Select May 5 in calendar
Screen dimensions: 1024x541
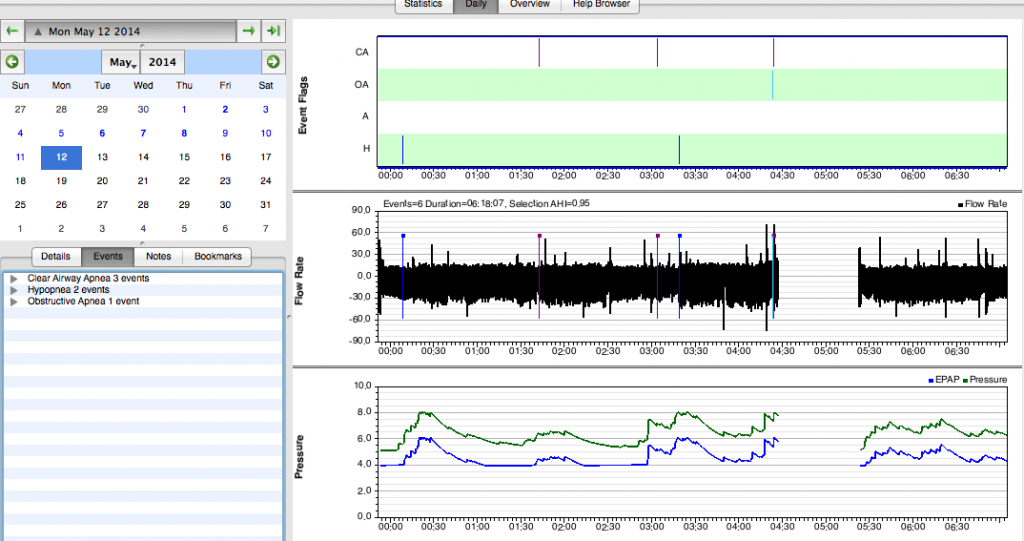[x=61, y=133]
